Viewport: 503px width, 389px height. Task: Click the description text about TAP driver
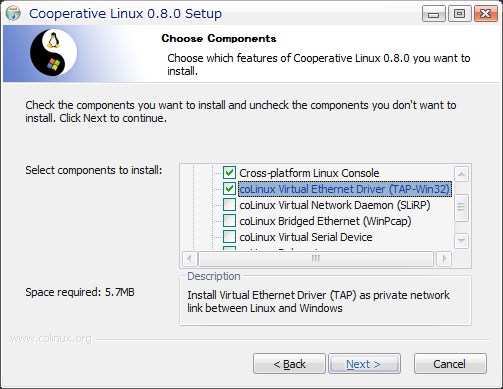click(318, 302)
